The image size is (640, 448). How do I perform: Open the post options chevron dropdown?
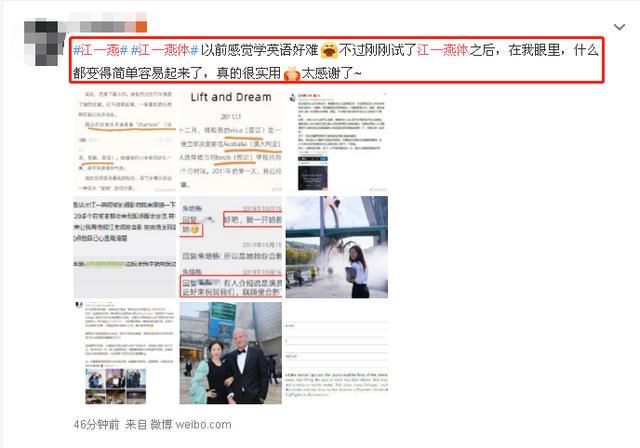pyautogui.click(x=619, y=27)
